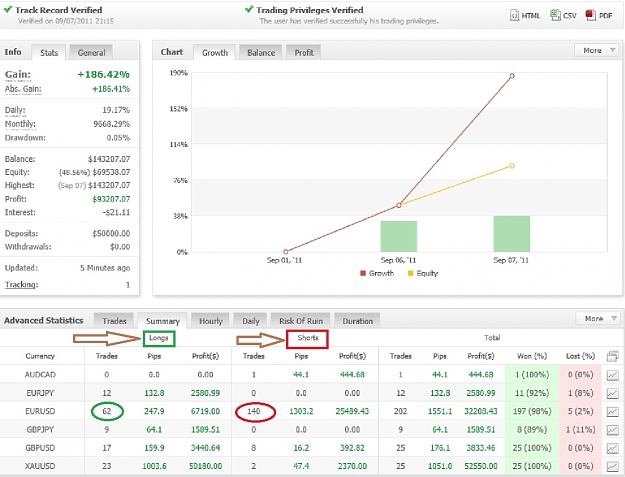Click the Sep 01 growth data point

285,251
